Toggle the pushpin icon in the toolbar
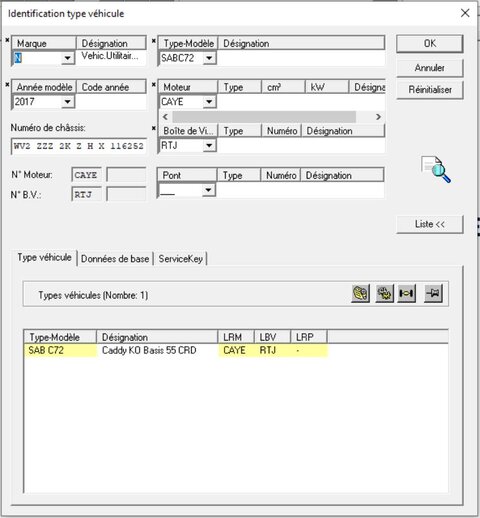 [433, 293]
